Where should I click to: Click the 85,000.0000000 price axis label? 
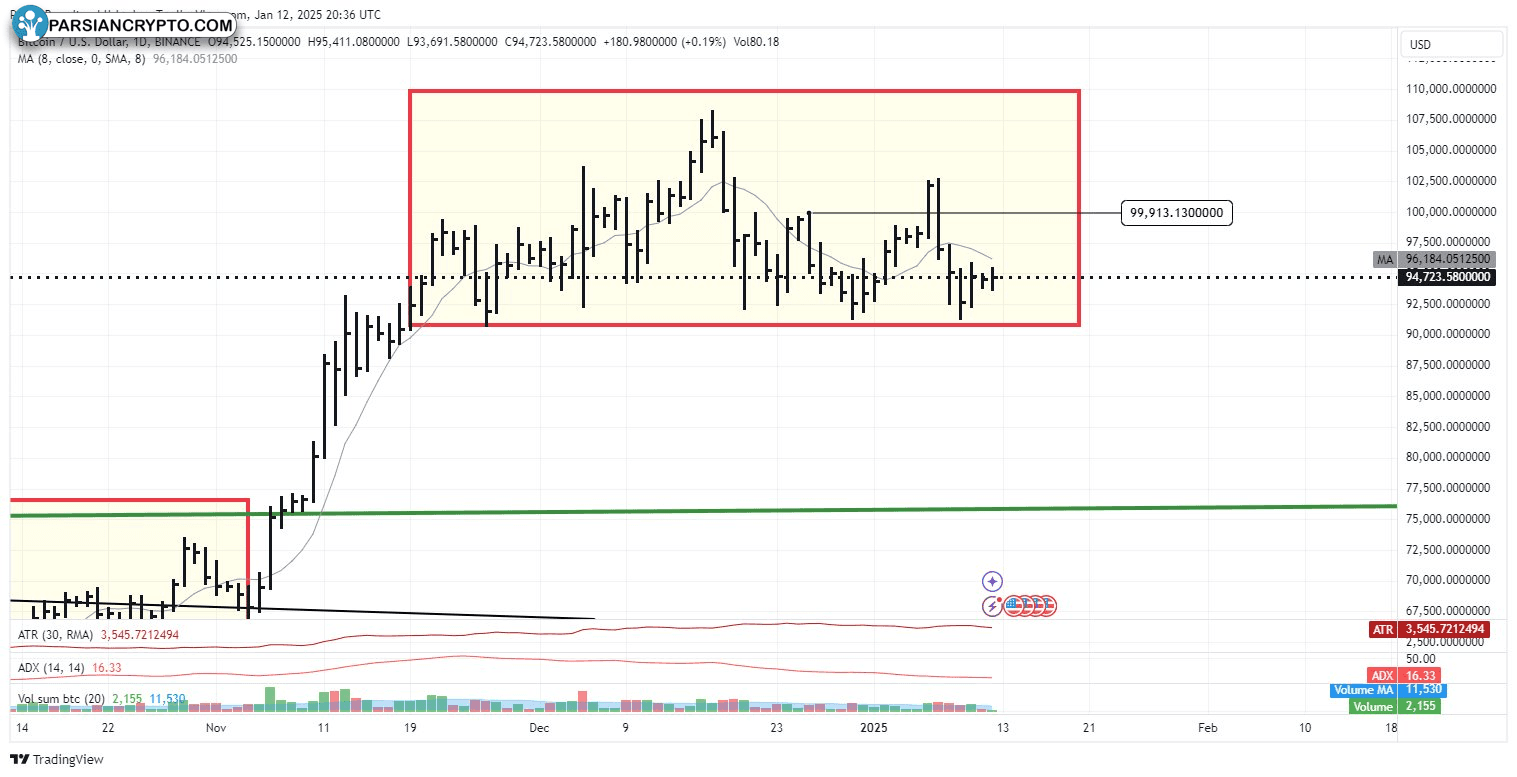1450,396
